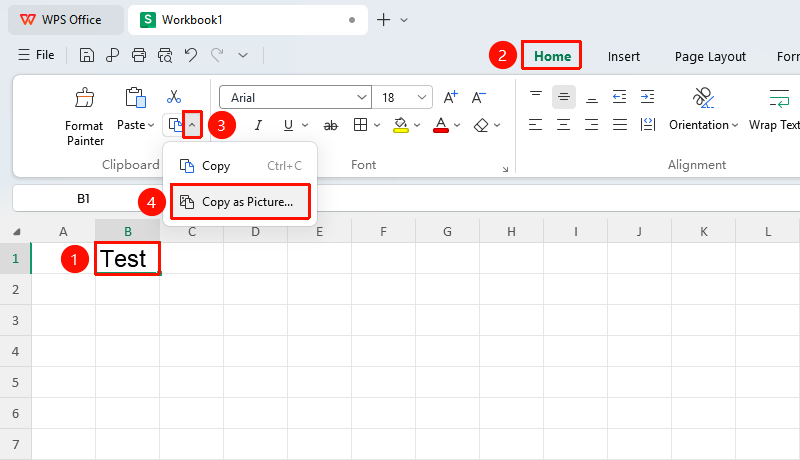Click the Wrap Text button
800x460 pixels.
[774, 109]
